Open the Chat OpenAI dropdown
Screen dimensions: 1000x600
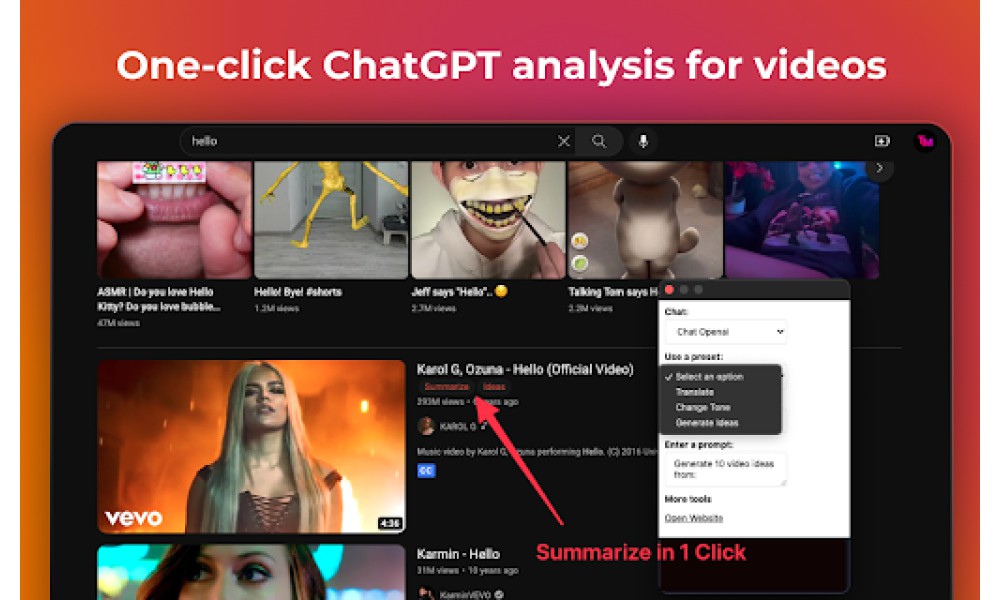tap(726, 332)
